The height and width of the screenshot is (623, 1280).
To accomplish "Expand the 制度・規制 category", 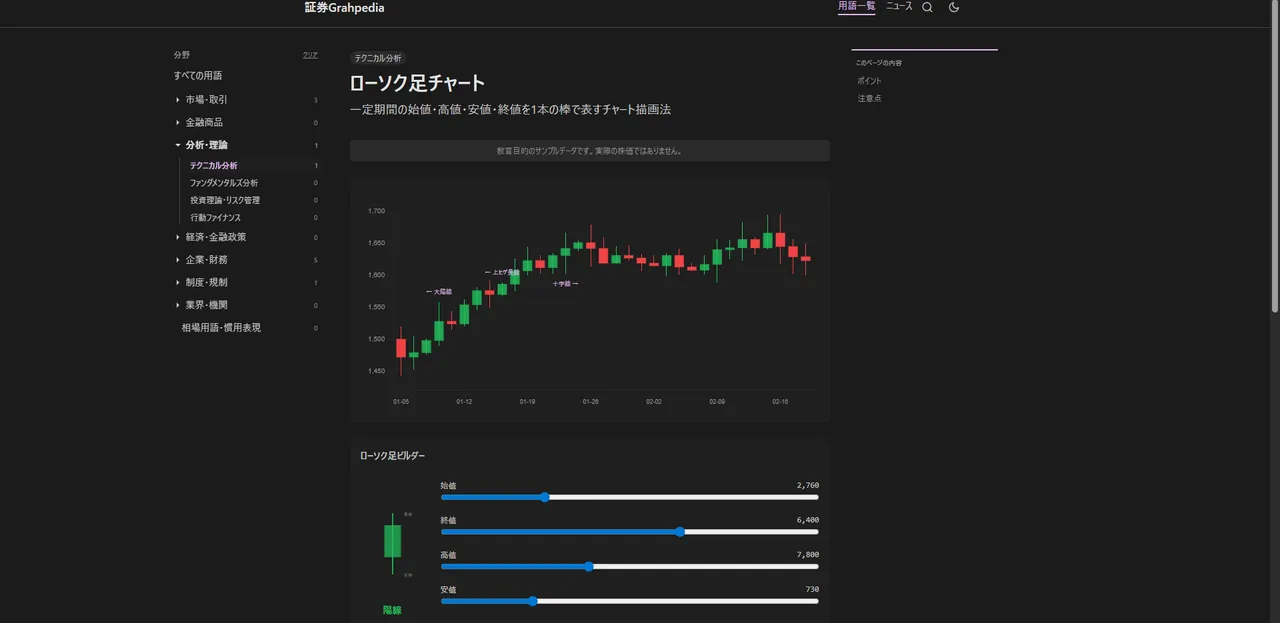I will click(x=178, y=283).
